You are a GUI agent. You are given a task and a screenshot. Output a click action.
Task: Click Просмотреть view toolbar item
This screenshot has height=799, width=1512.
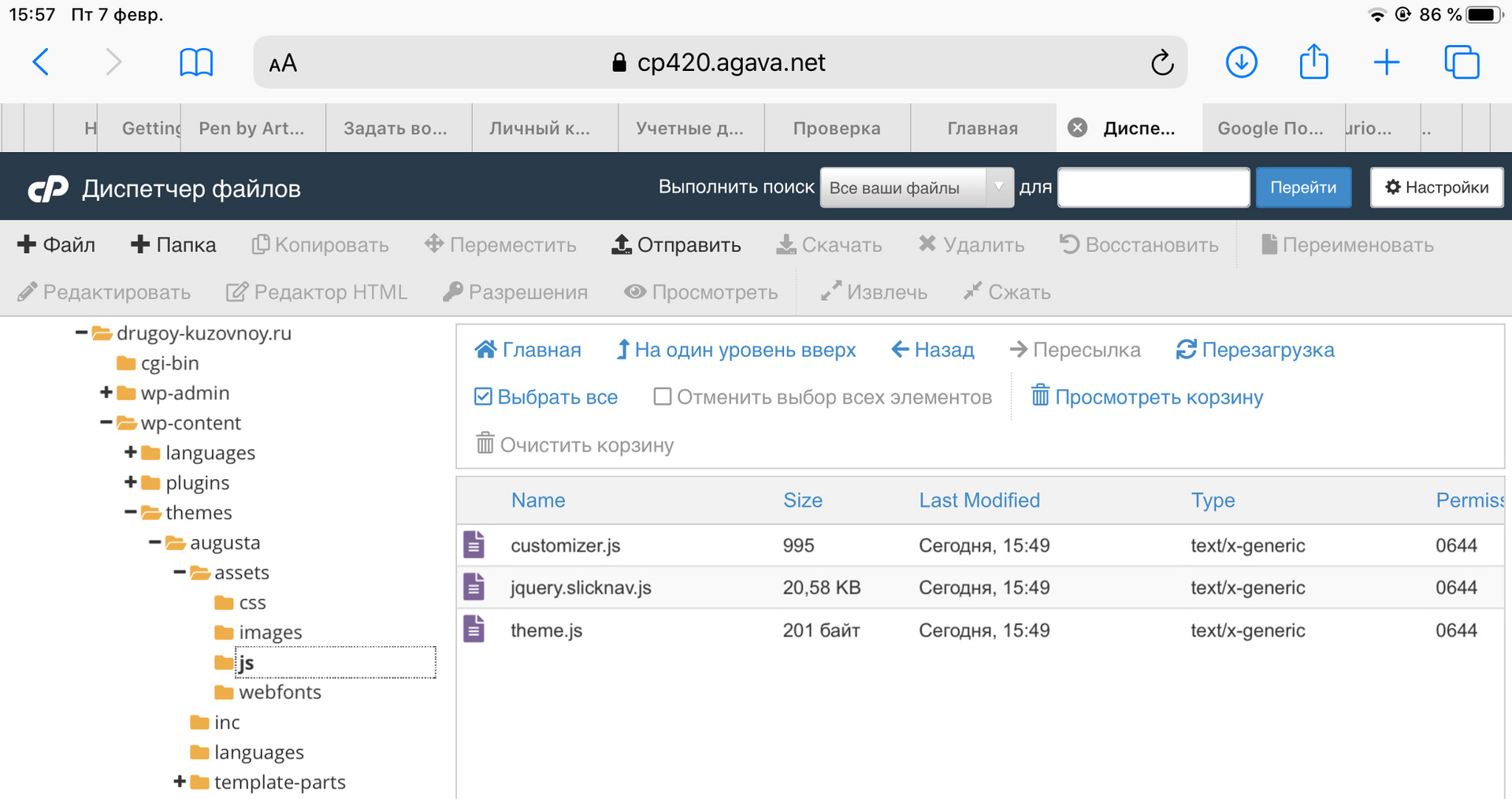(701, 292)
